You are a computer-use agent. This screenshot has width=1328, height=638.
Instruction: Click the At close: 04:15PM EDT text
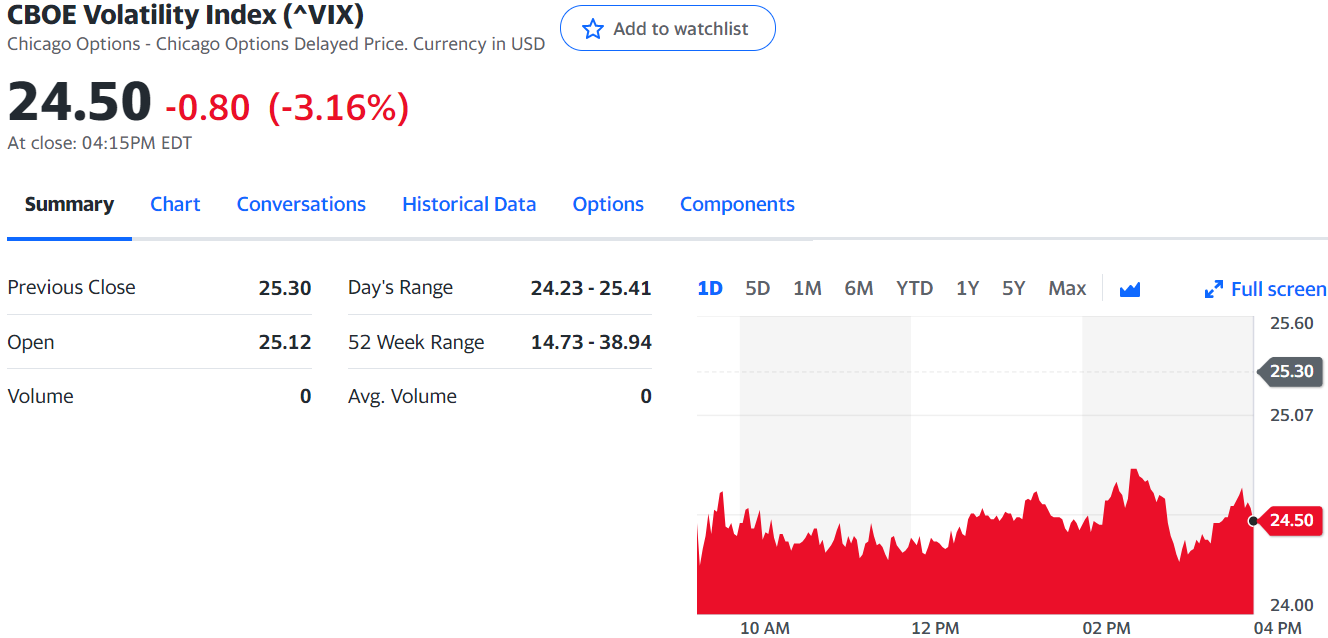(x=99, y=143)
